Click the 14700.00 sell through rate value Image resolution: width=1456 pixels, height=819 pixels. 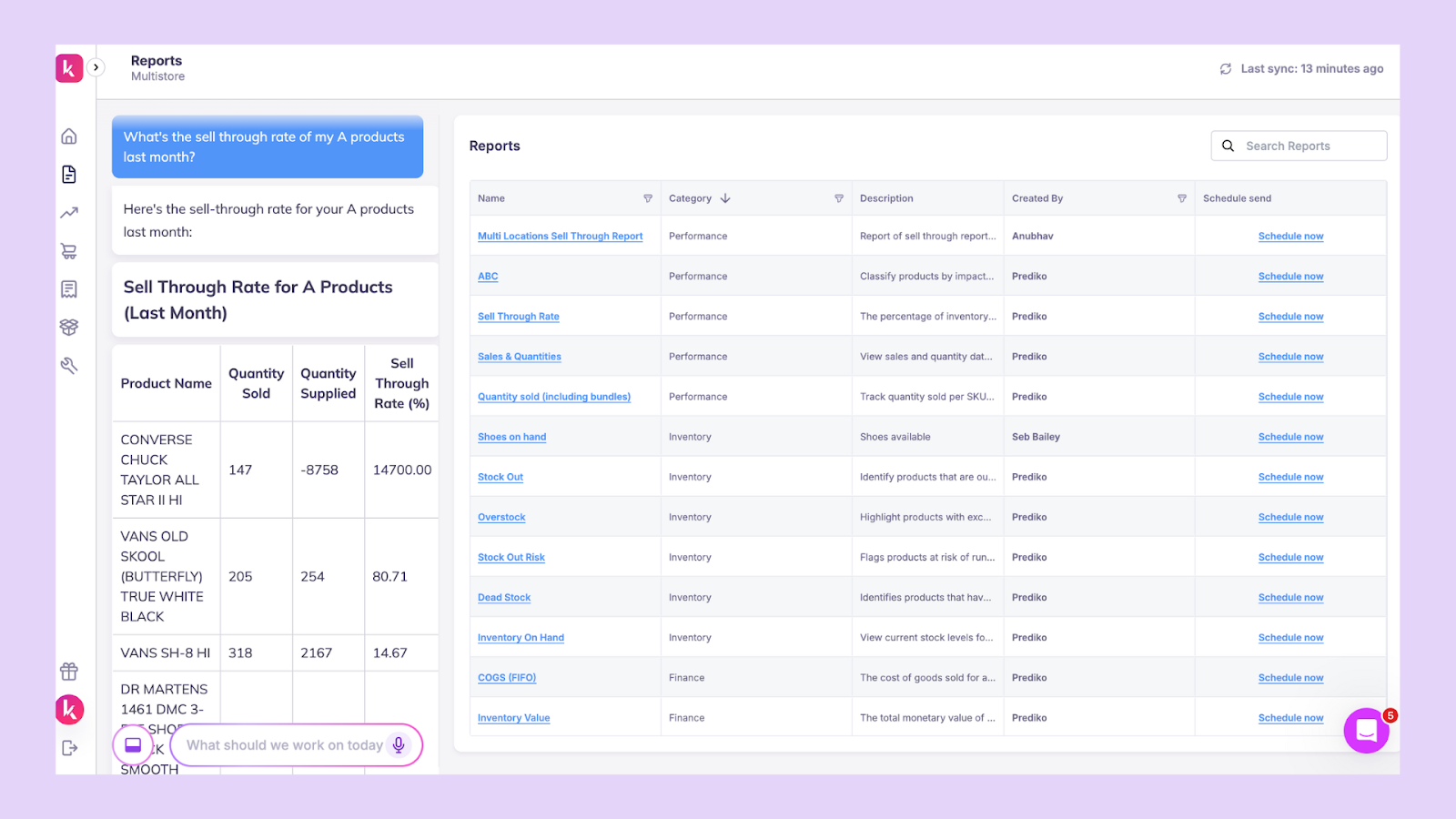(402, 470)
